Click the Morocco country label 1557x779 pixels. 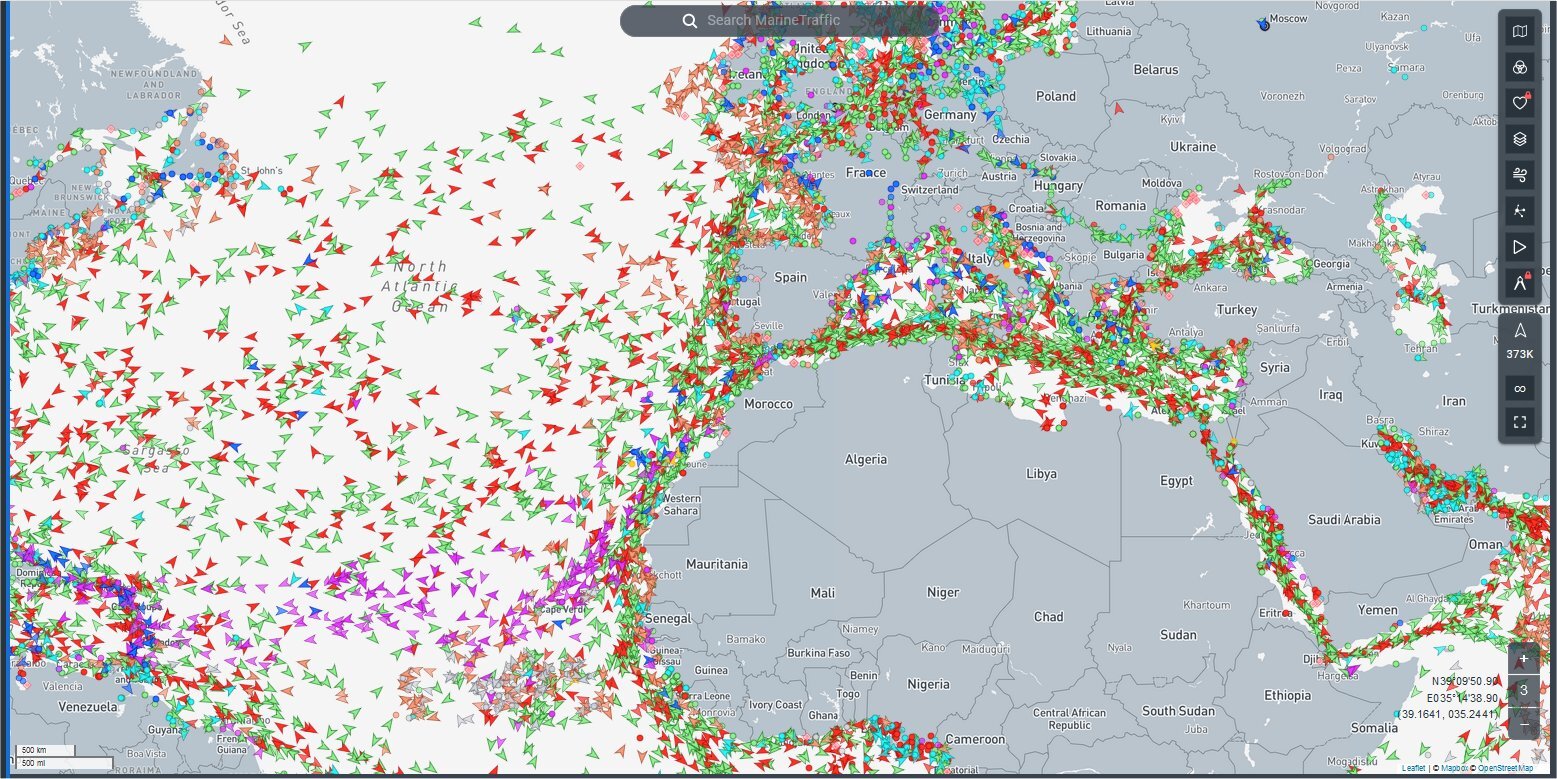pyautogui.click(x=768, y=404)
